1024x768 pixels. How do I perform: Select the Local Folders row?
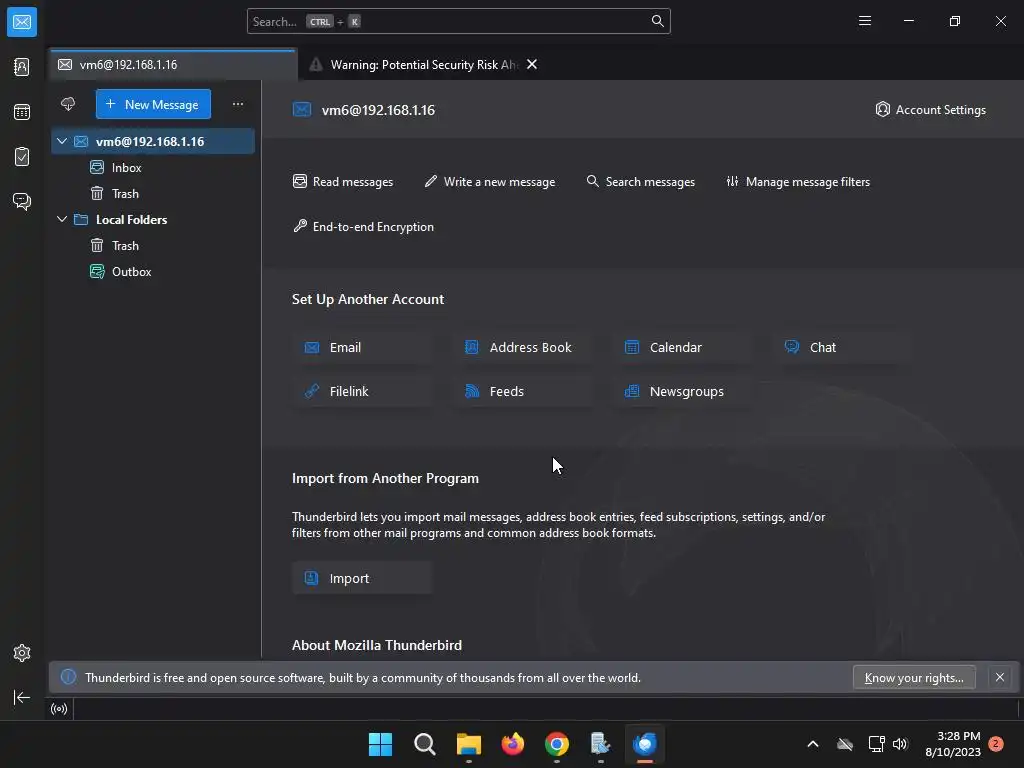153,219
